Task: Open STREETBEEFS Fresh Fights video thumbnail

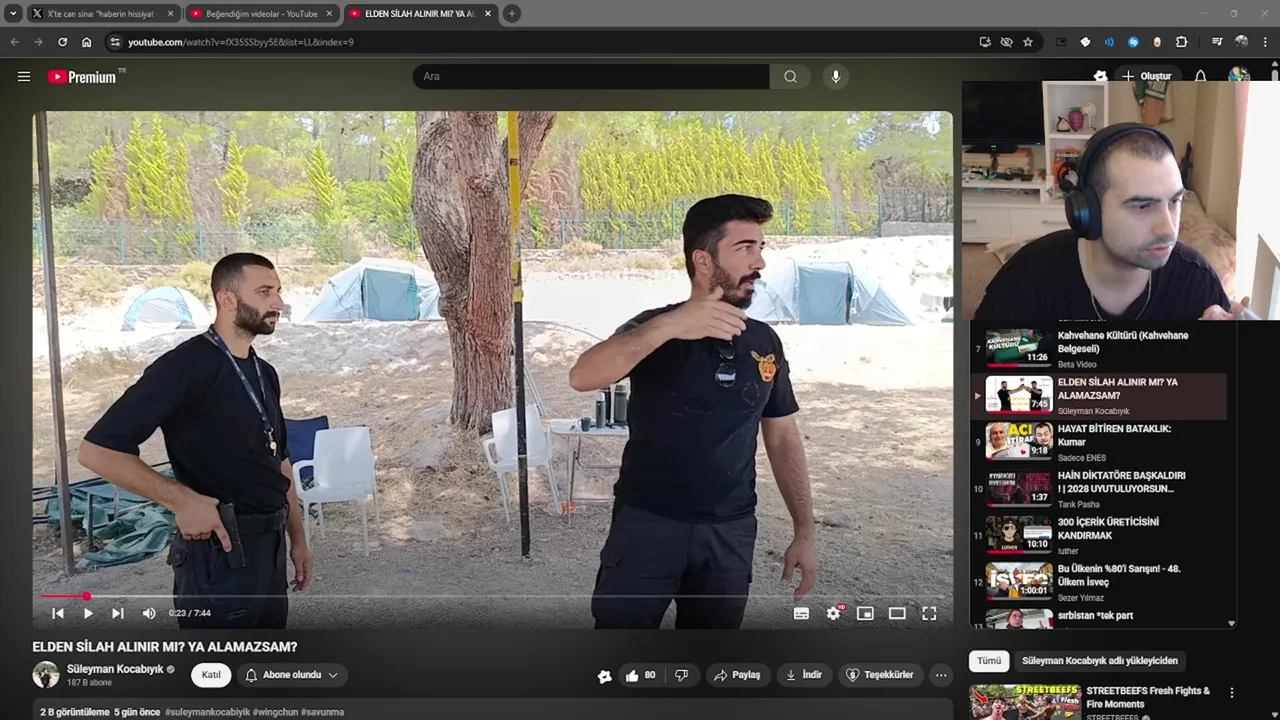Action: tap(1023, 702)
